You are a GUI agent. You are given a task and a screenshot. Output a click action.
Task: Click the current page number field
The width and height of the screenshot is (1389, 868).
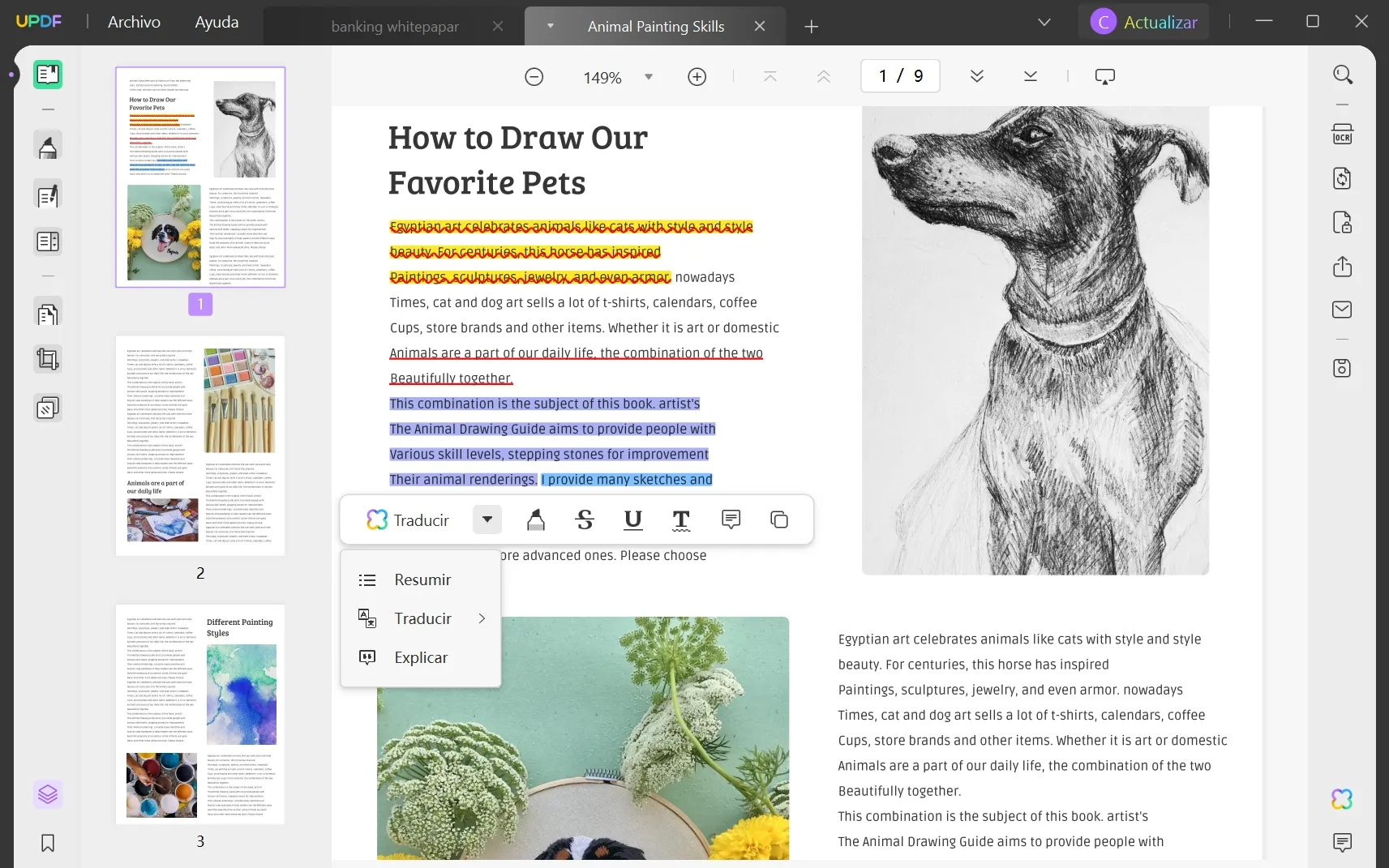[x=900, y=76]
